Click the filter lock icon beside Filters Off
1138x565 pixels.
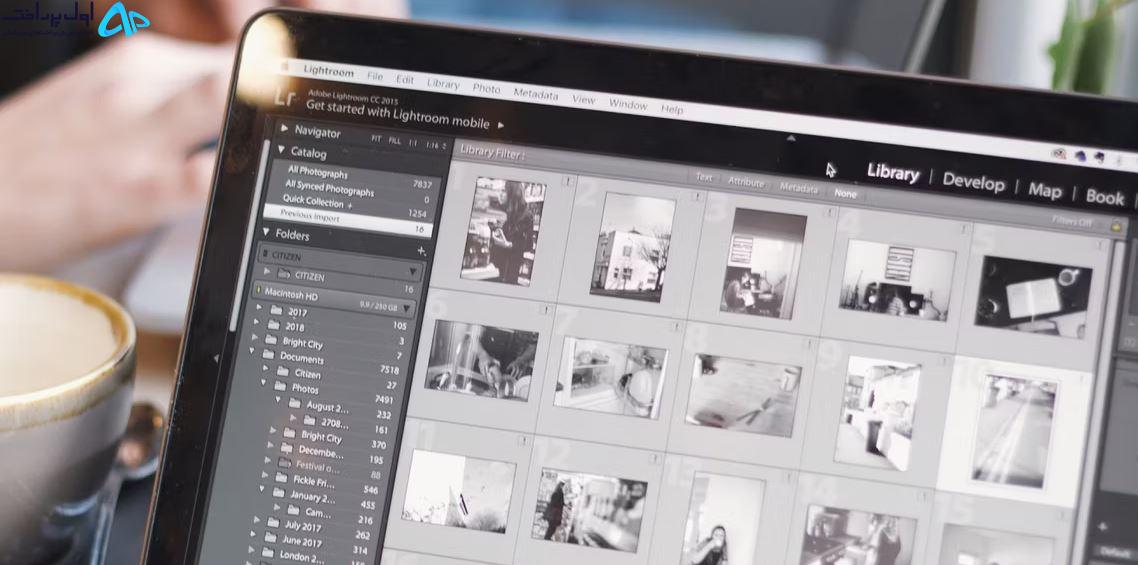[1116, 227]
